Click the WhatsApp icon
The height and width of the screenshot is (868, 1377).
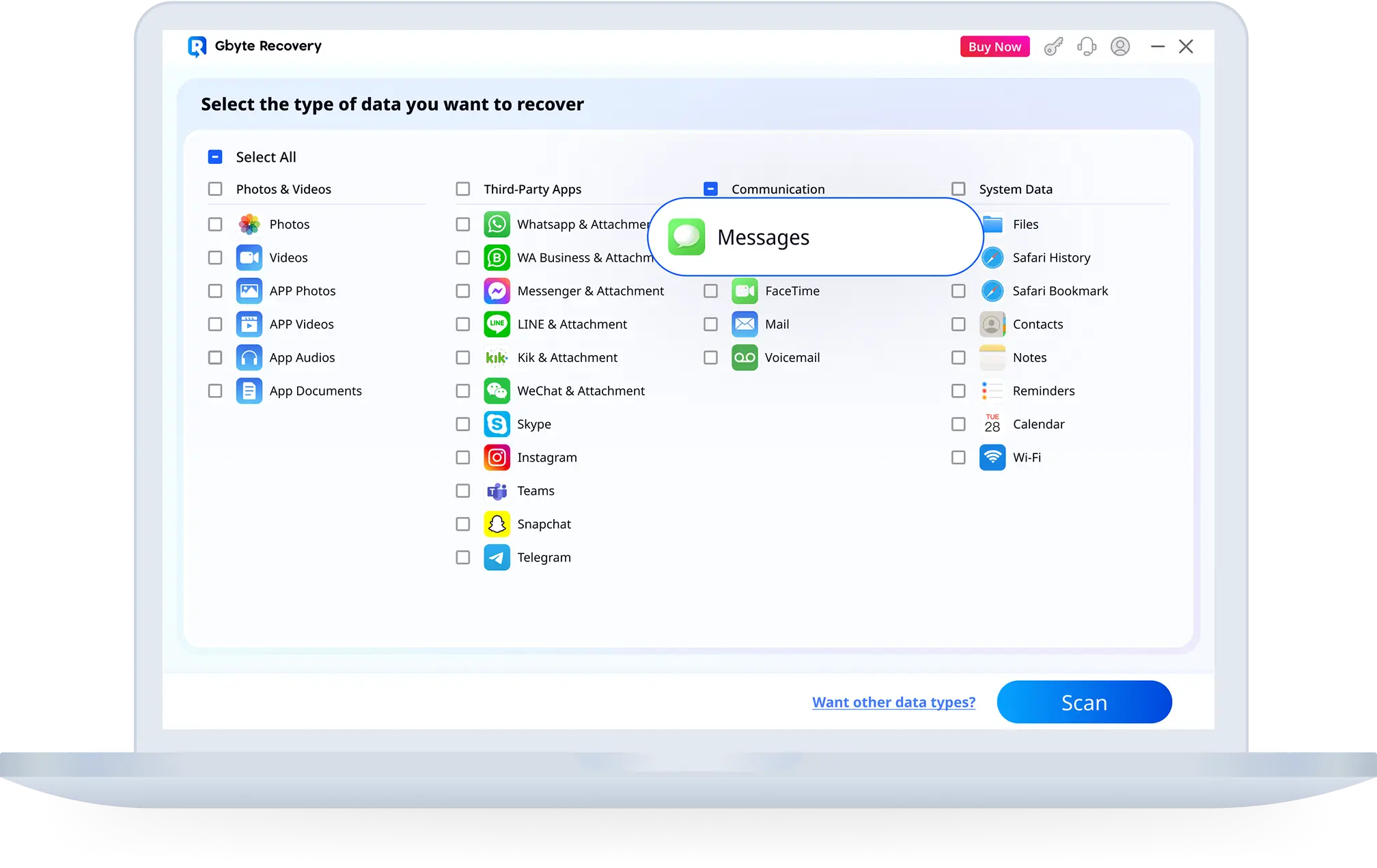tap(497, 224)
